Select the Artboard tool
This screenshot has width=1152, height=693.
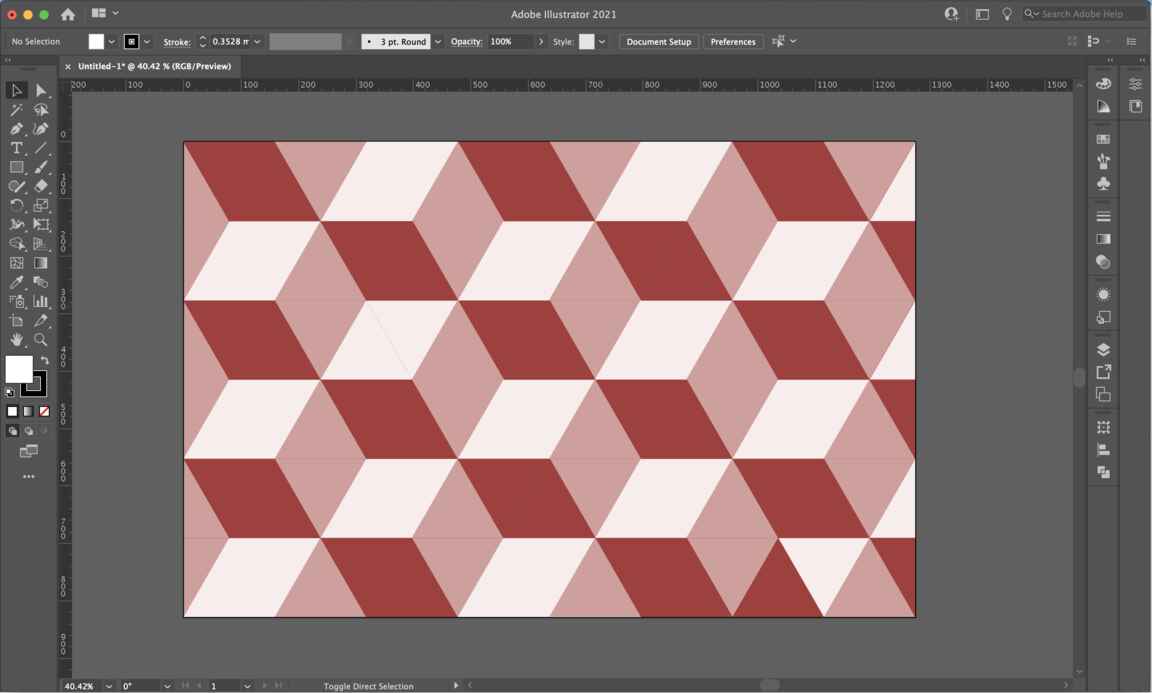pos(16,320)
